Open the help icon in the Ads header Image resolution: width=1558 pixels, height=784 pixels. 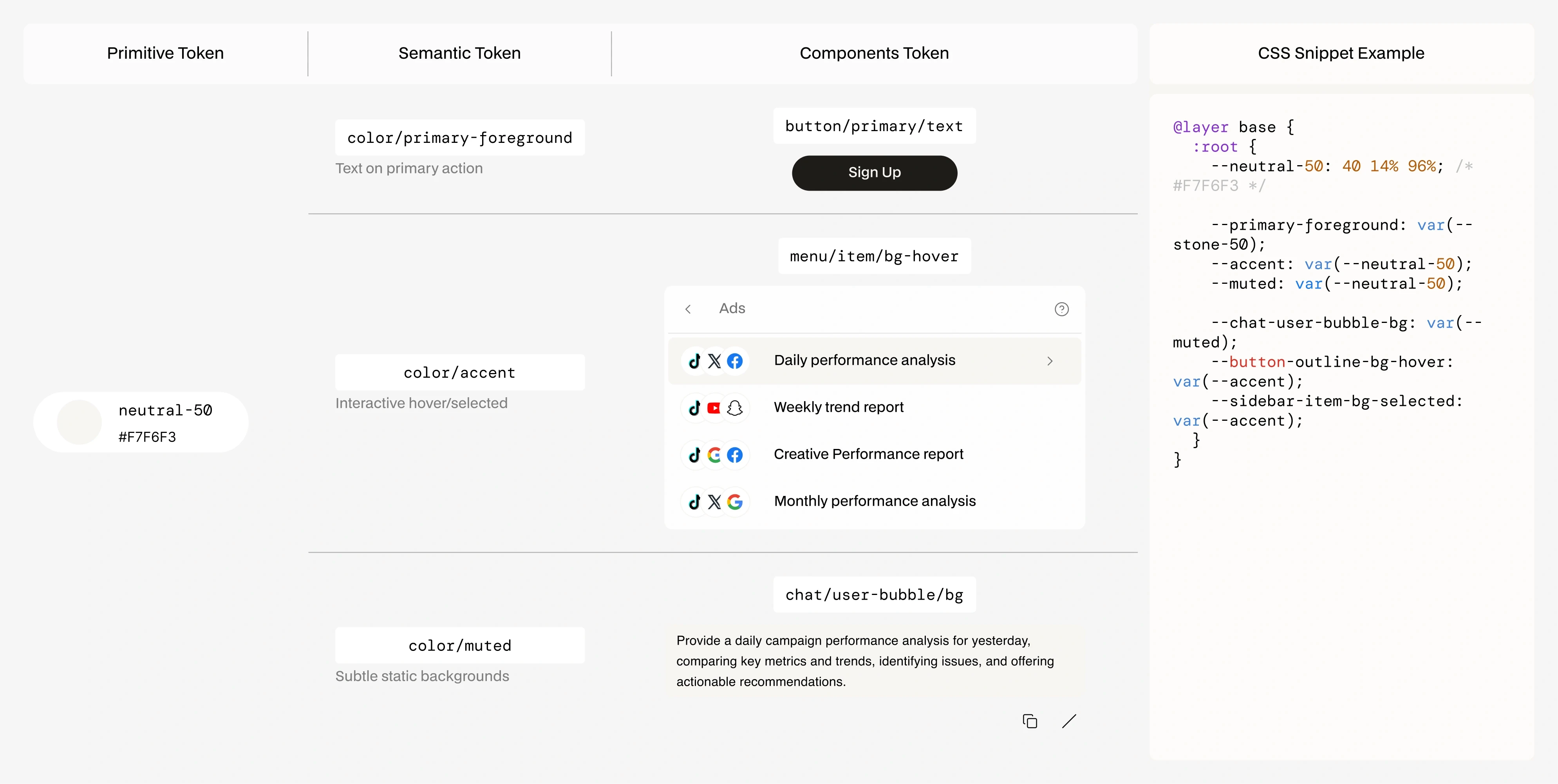pyautogui.click(x=1062, y=309)
